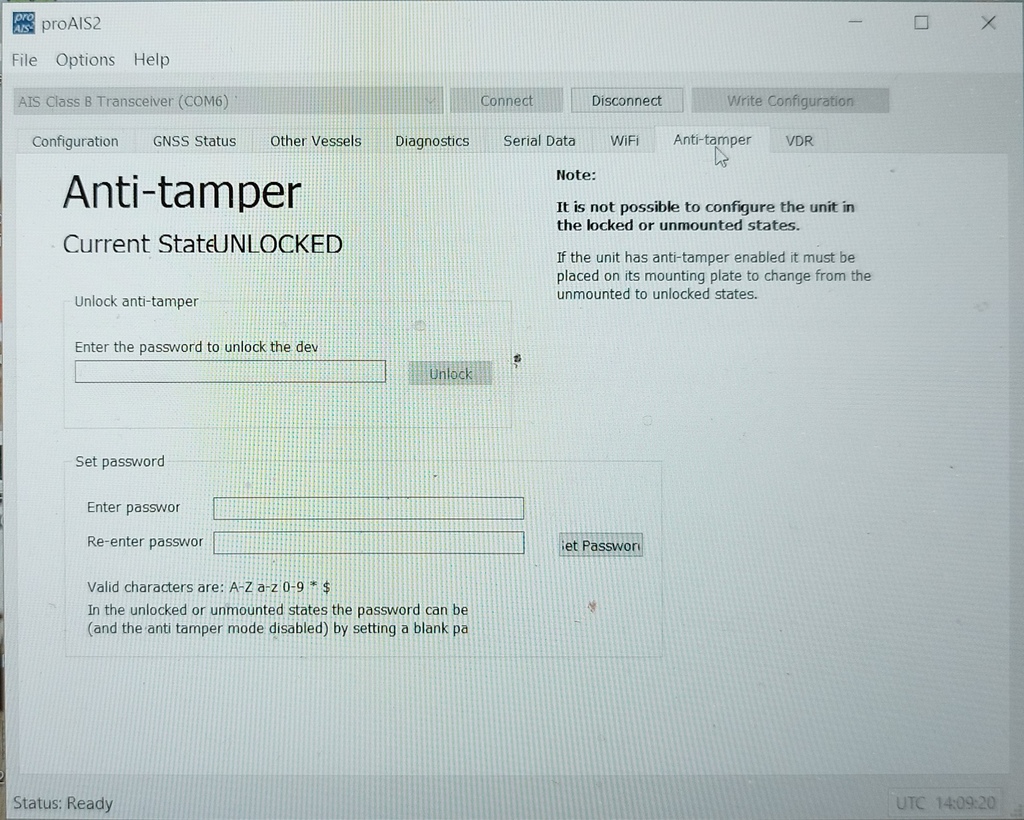The image size is (1024, 820).
Task: Focus the unlock password input field
Action: 230,371
